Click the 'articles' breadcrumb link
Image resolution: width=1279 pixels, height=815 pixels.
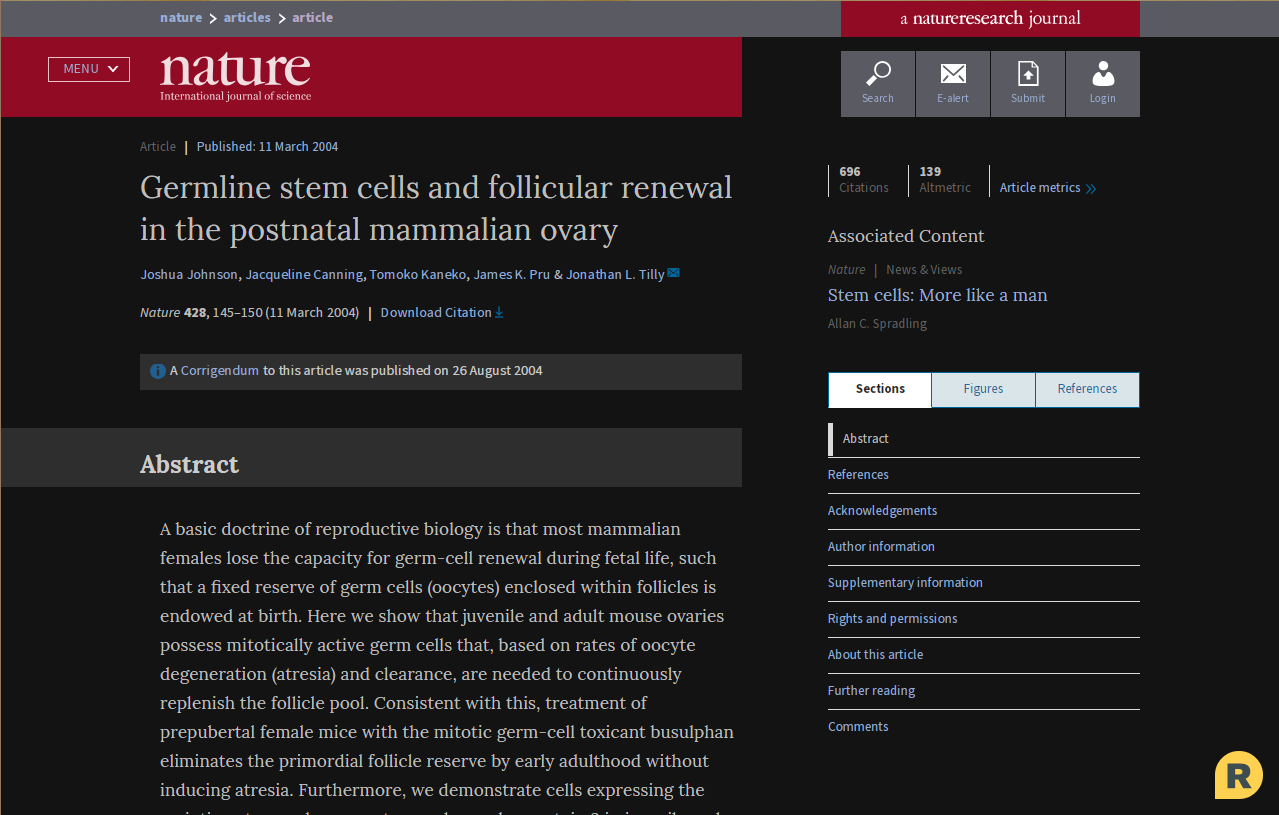pos(247,18)
